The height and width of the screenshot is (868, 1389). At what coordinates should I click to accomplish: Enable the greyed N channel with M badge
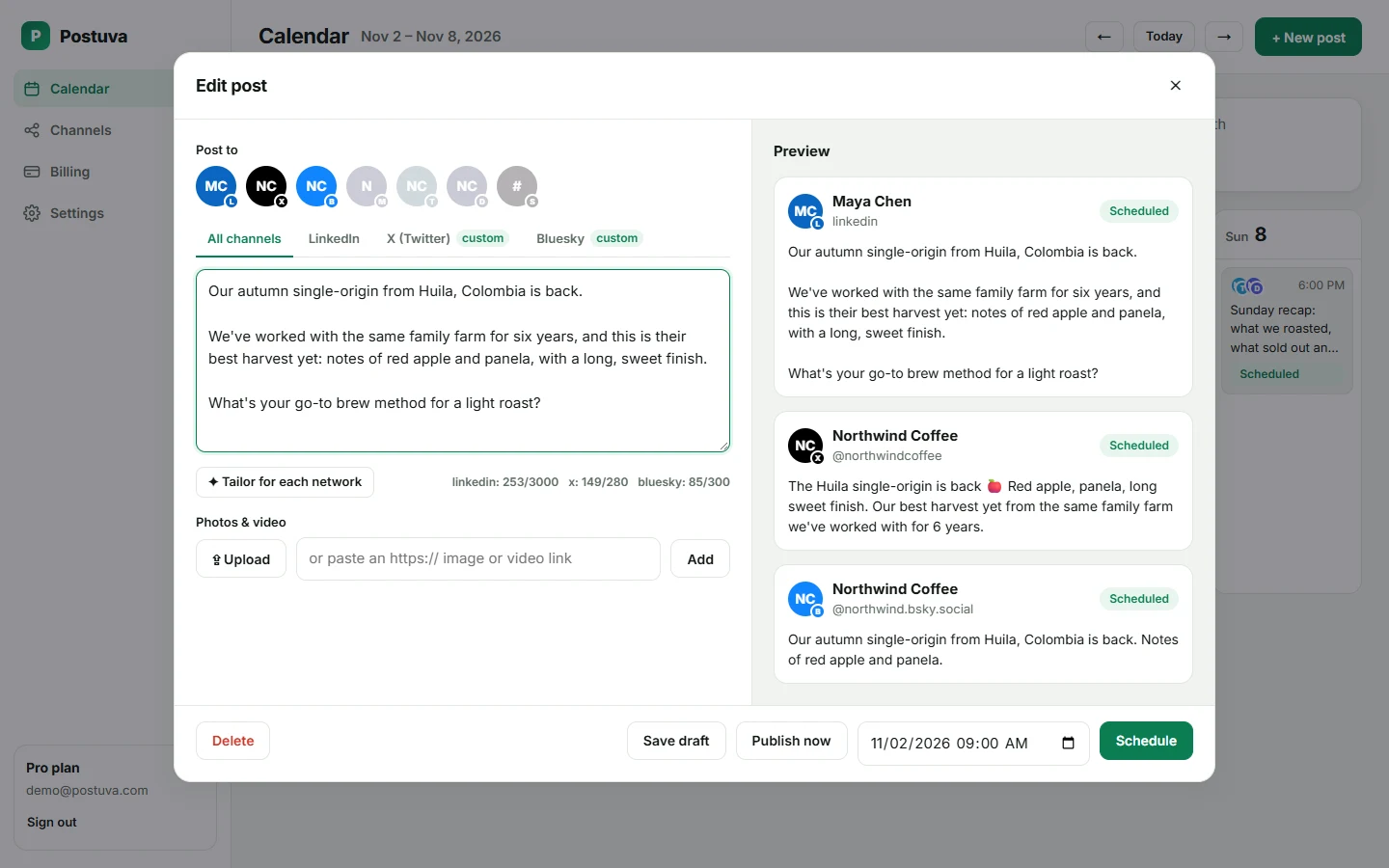pos(367,186)
